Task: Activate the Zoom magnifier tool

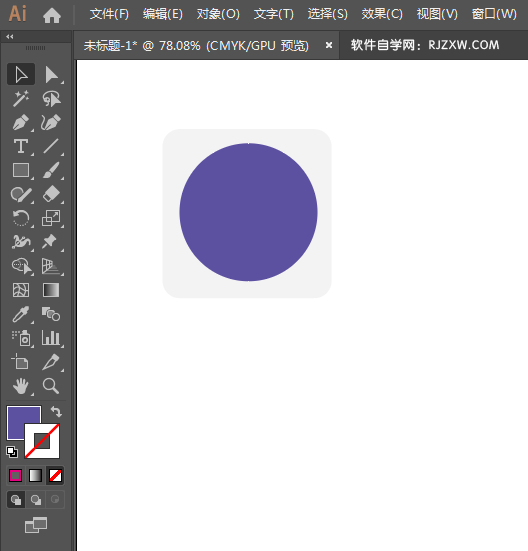Action: coord(51,386)
